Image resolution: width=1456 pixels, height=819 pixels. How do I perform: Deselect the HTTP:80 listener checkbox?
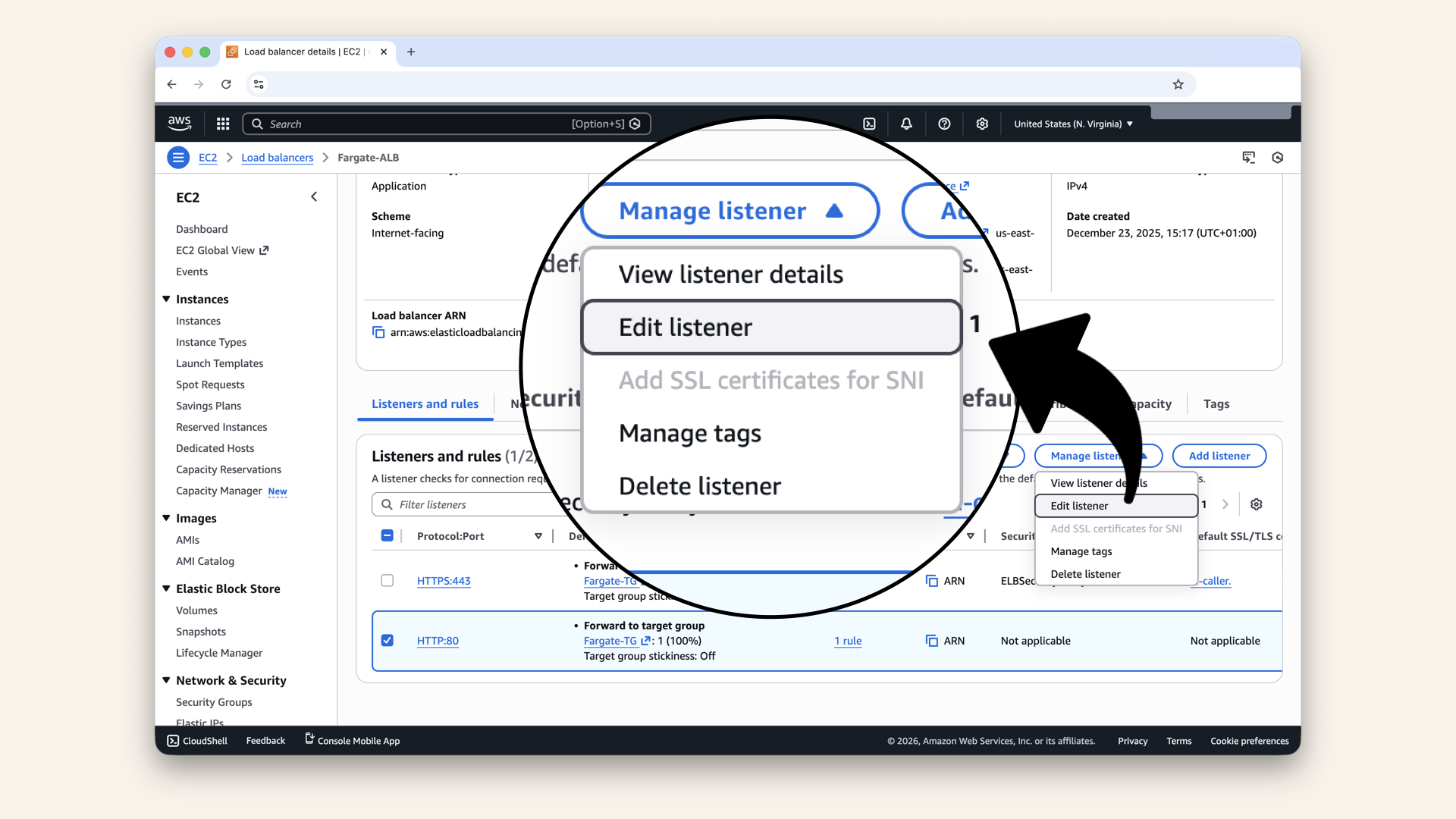point(388,641)
